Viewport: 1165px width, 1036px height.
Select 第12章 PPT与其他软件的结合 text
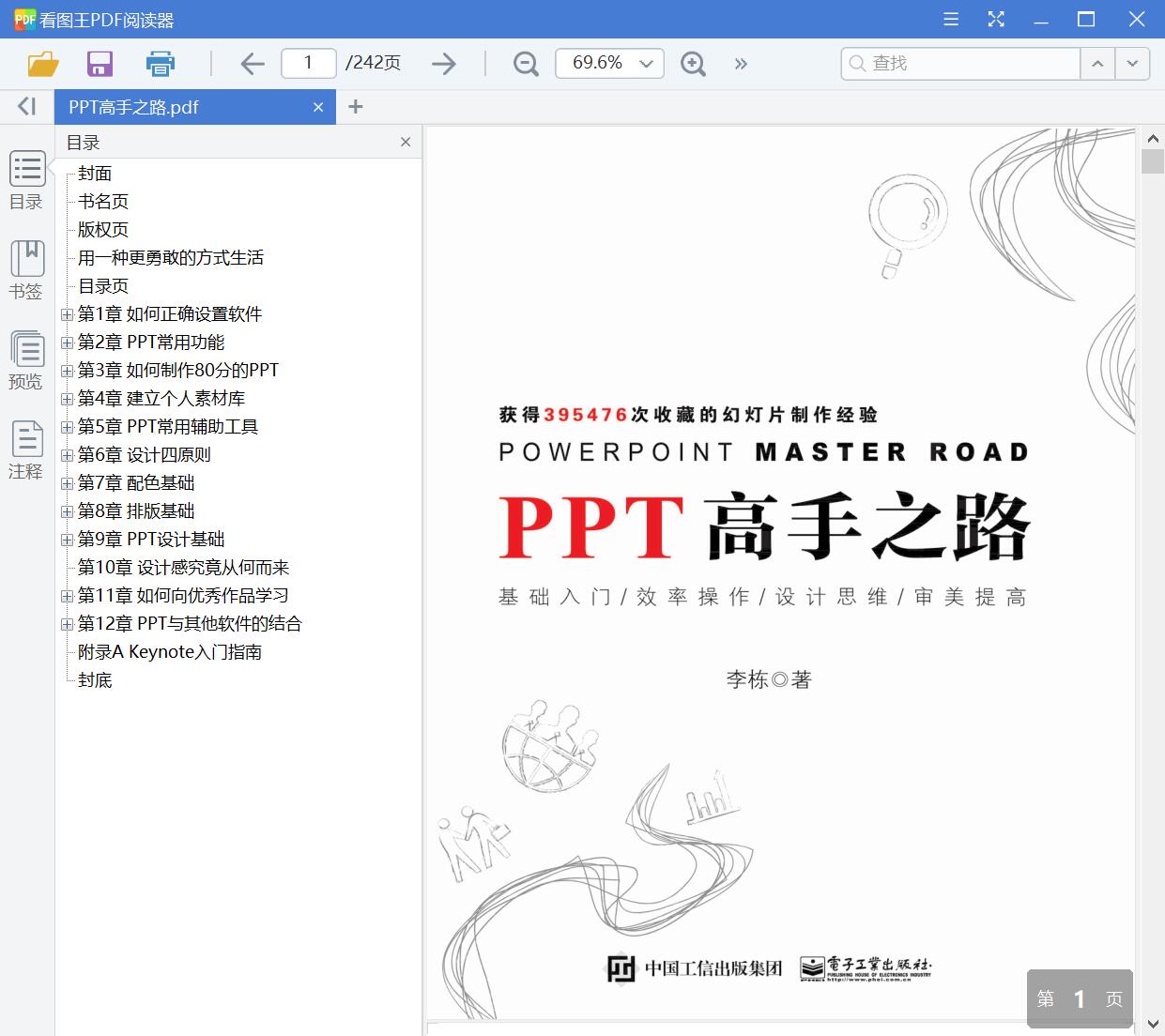pos(190,624)
